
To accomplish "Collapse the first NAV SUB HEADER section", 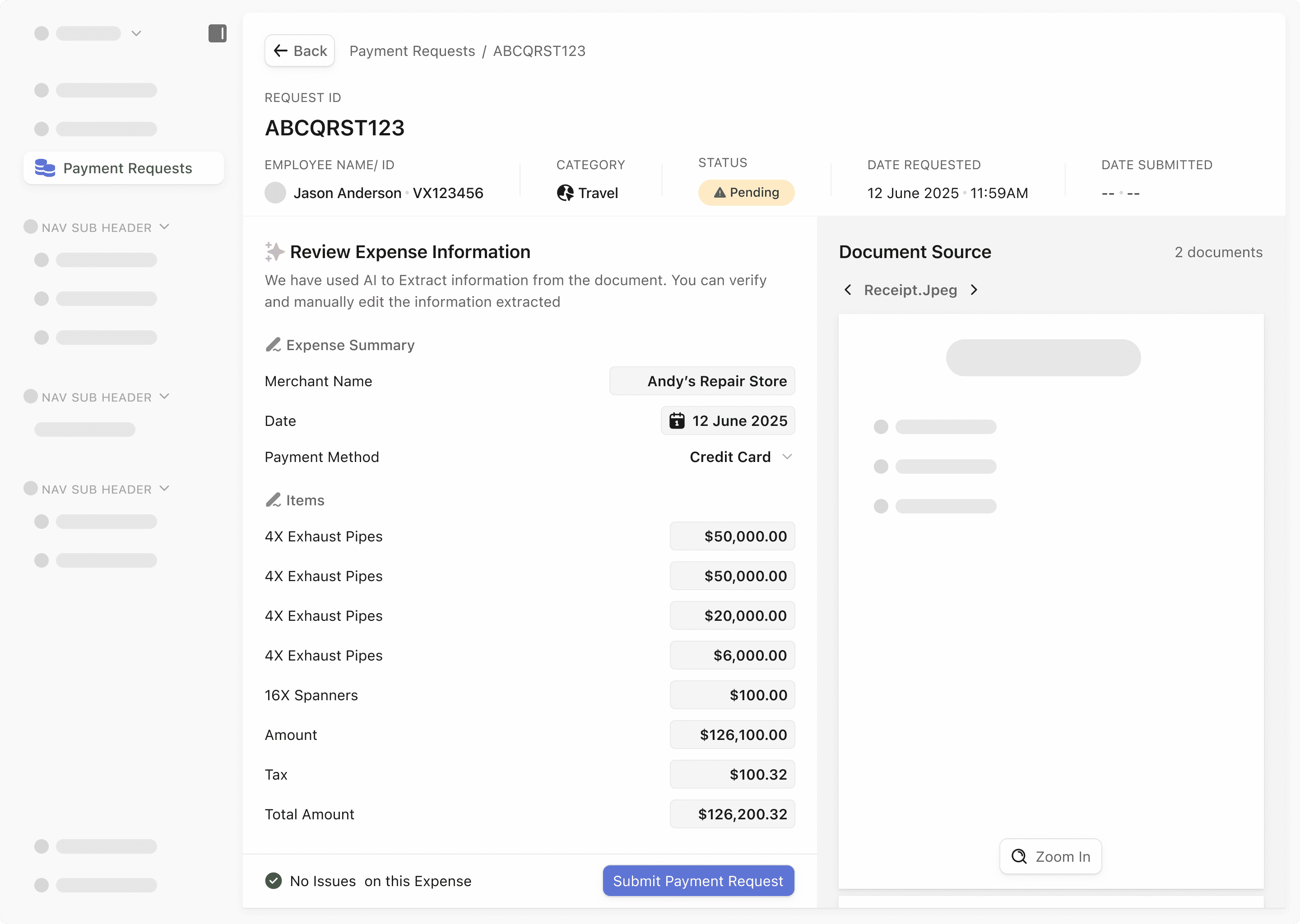I will [x=164, y=227].
